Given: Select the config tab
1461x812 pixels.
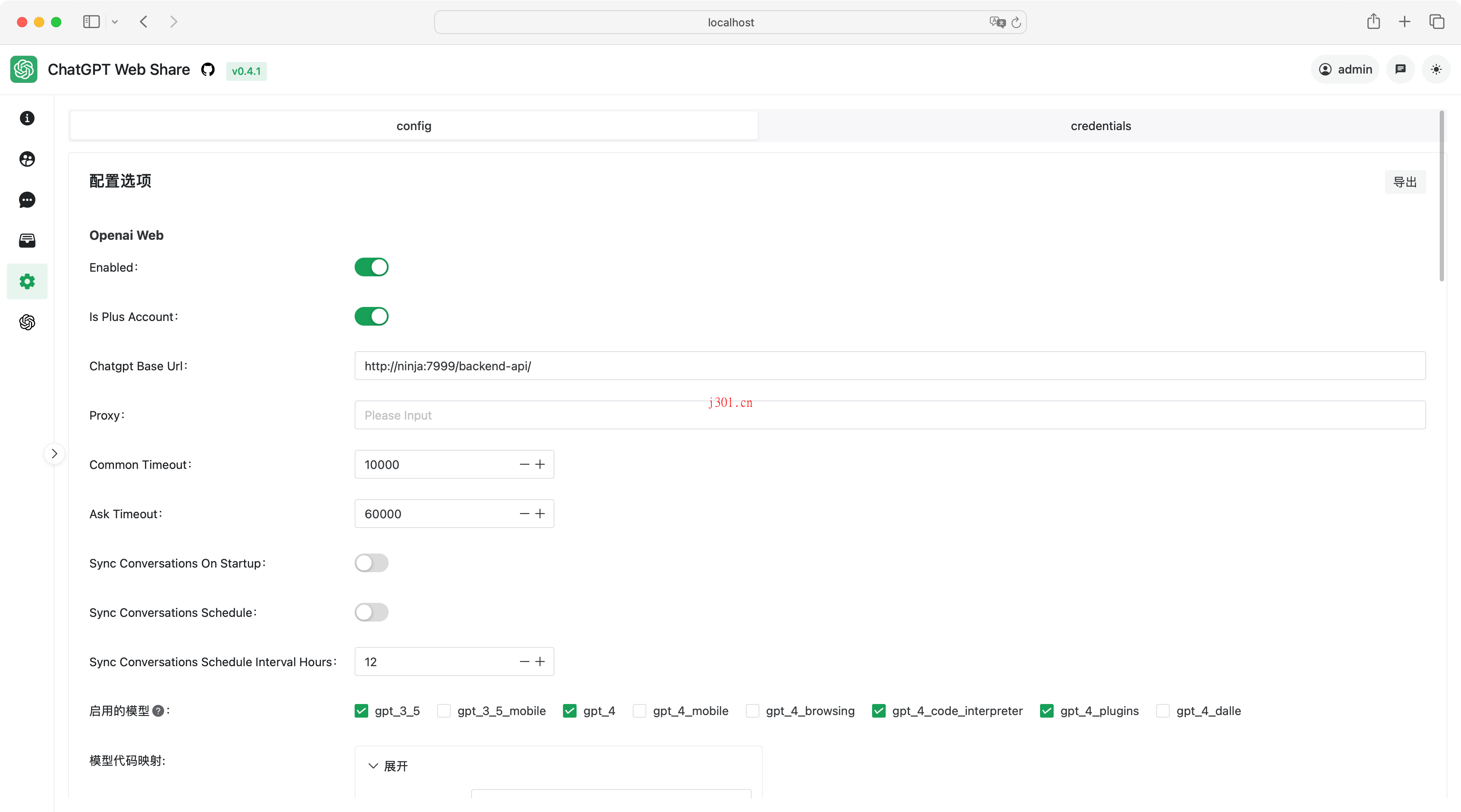Looking at the screenshot, I should [413, 126].
